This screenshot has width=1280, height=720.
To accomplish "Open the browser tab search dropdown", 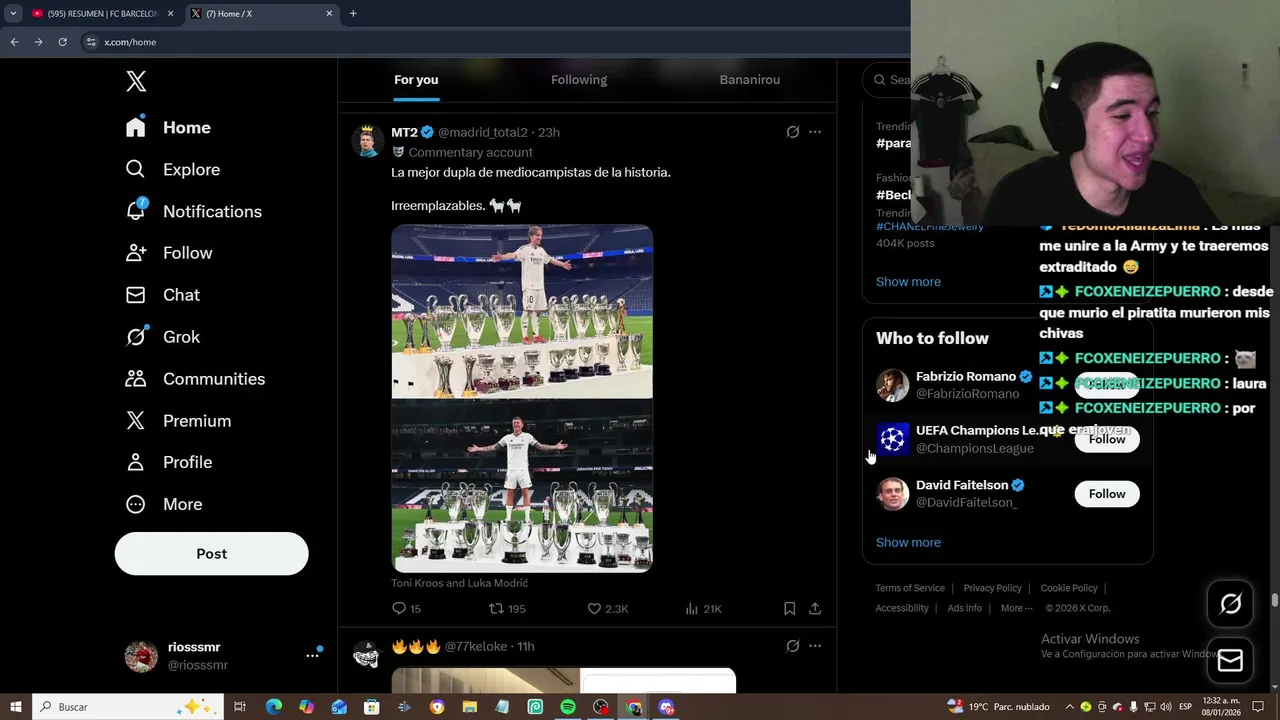I will (x=12, y=14).
